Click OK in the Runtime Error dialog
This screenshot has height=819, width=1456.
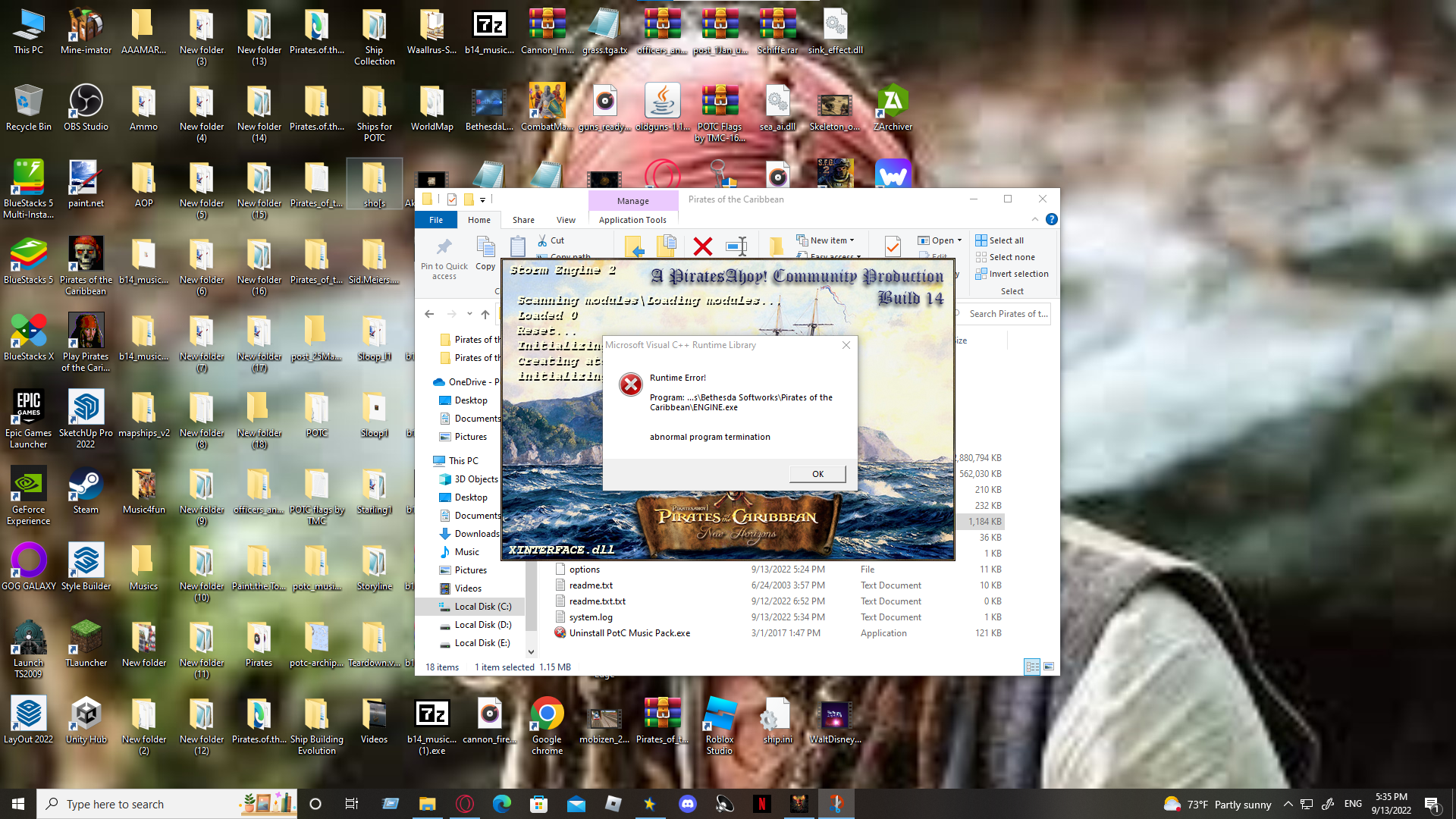click(x=817, y=474)
